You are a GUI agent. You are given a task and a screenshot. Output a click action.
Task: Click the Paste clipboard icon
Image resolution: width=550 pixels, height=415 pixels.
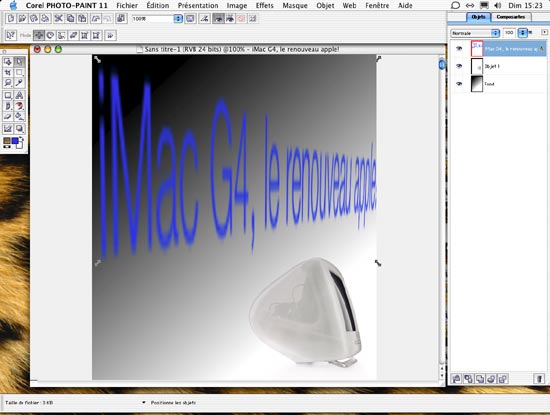click(x=82, y=18)
